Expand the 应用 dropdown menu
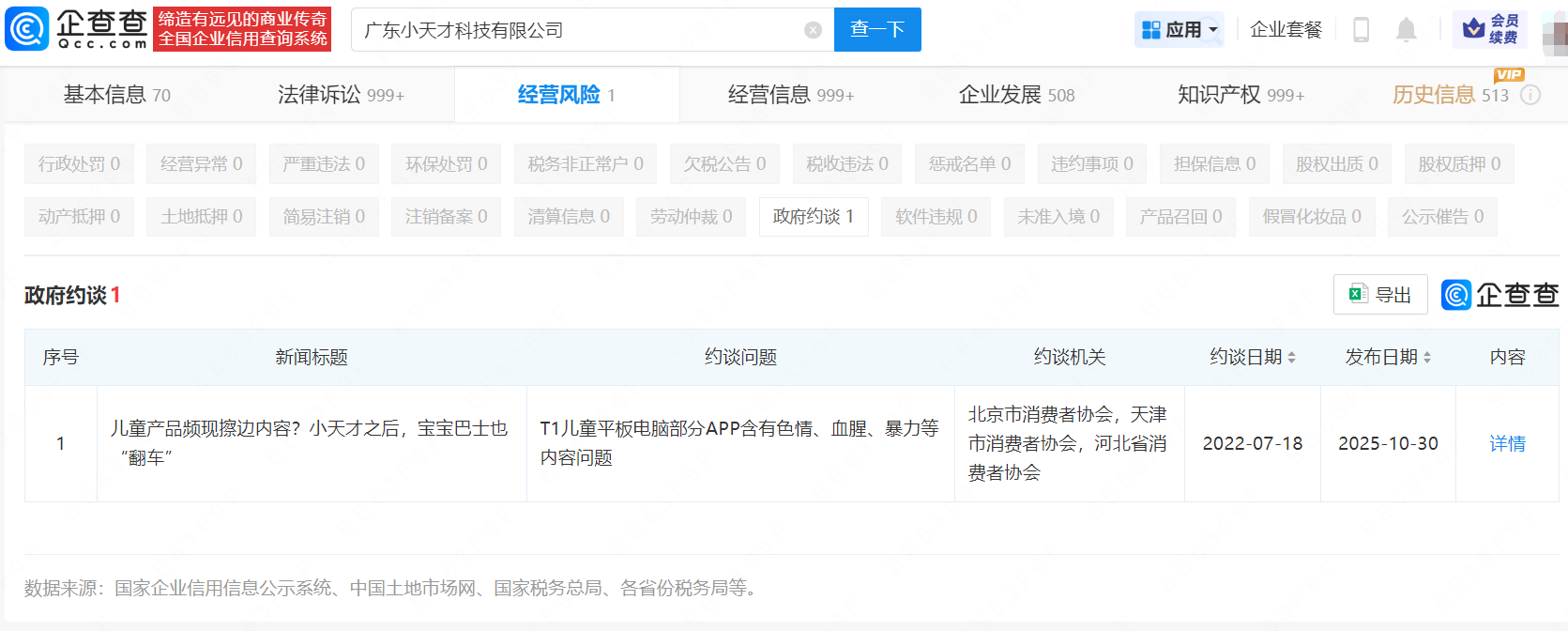The height and width of the screenshot is (631, 1568). tap(1180, 30)
